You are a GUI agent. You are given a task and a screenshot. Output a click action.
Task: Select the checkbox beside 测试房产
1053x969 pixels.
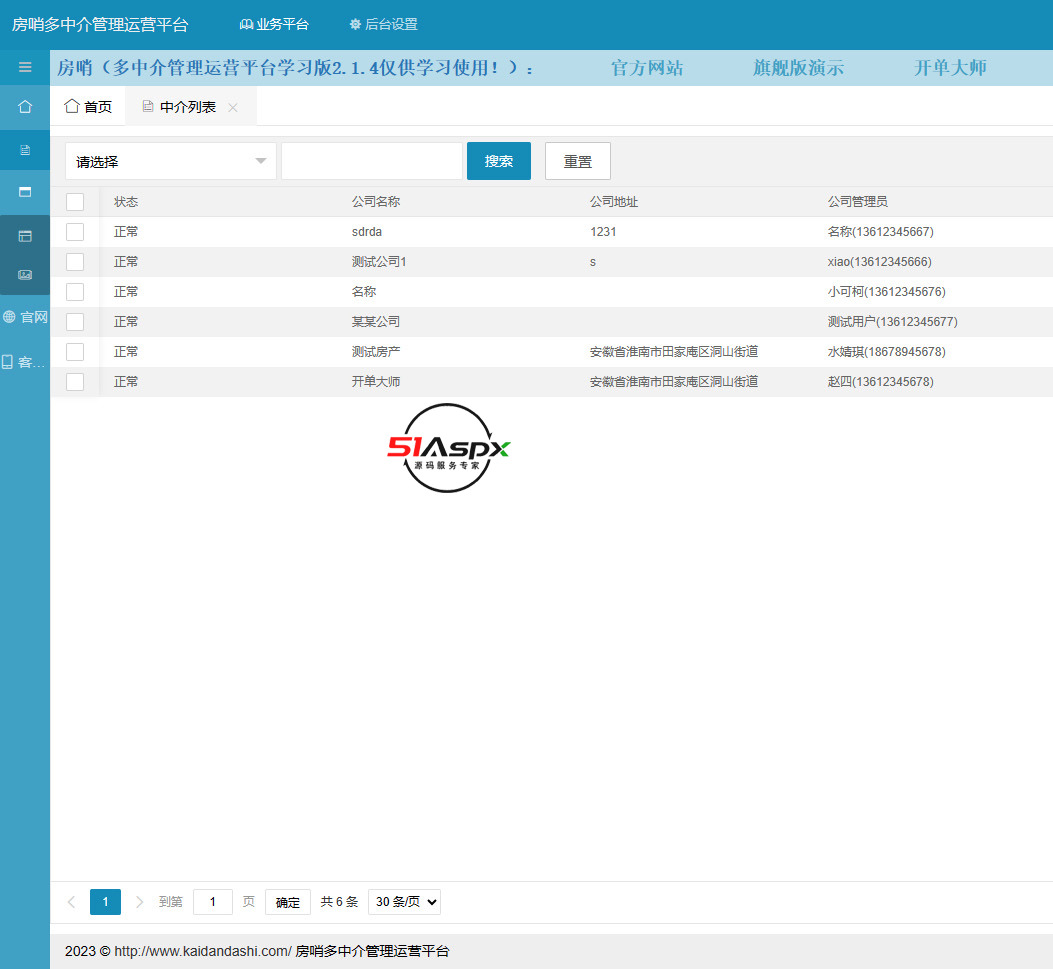75,352
